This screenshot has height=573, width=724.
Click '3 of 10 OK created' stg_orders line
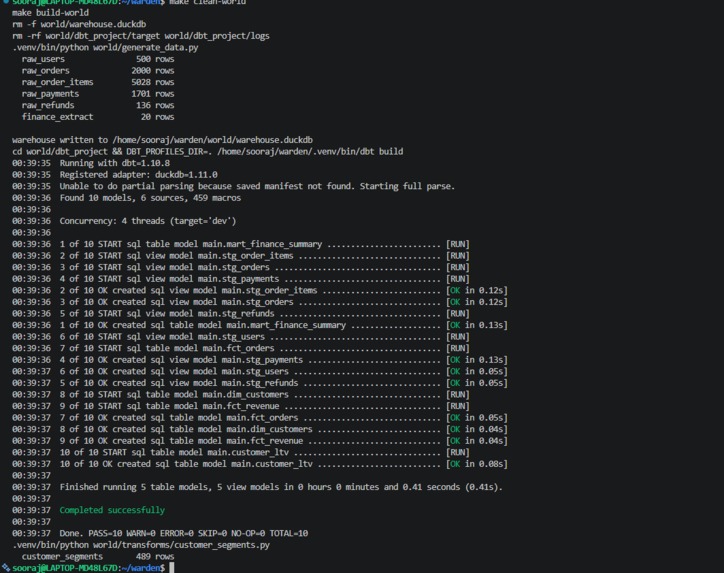(x=260, y=302)
